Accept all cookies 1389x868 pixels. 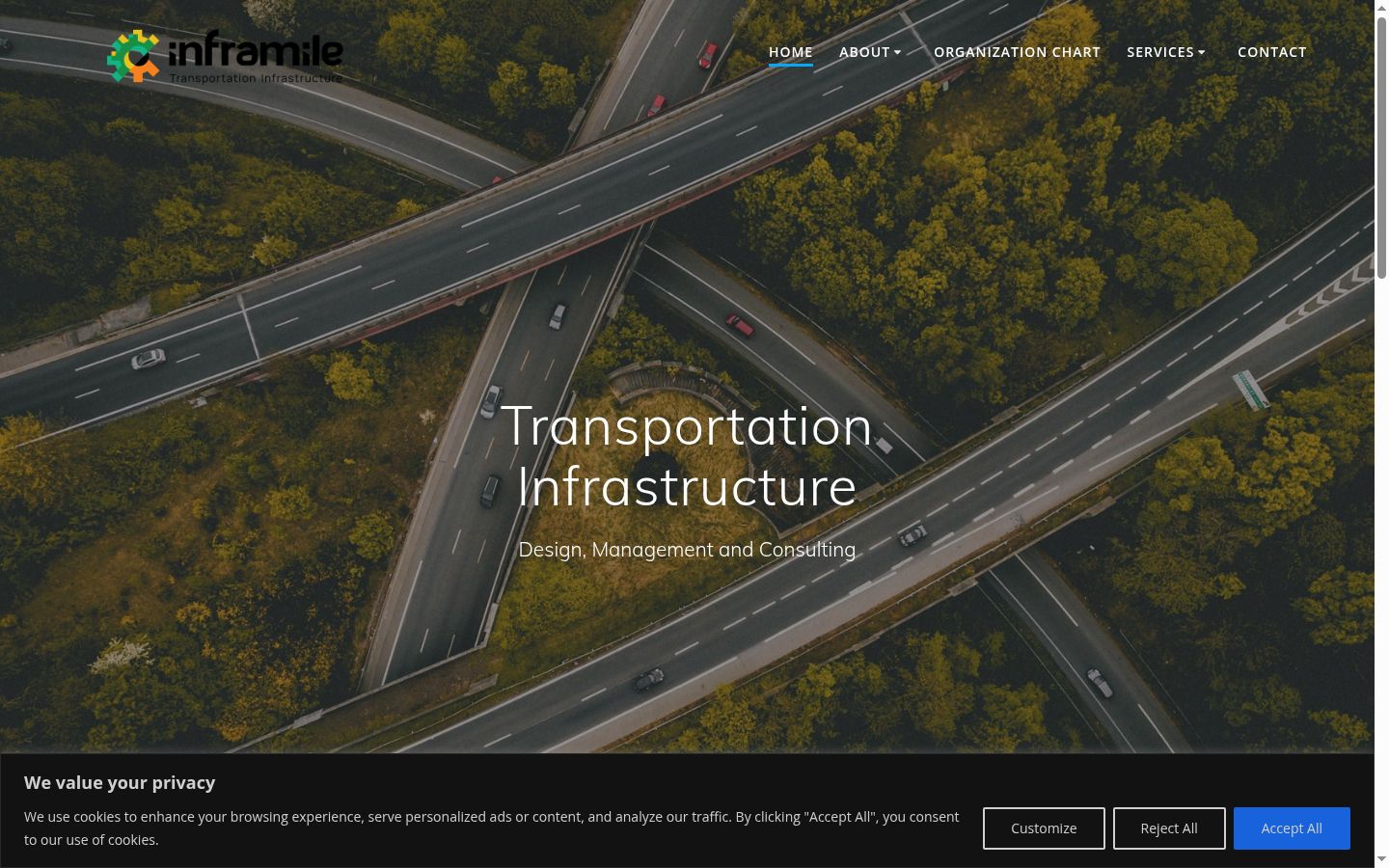[1292, 828]
